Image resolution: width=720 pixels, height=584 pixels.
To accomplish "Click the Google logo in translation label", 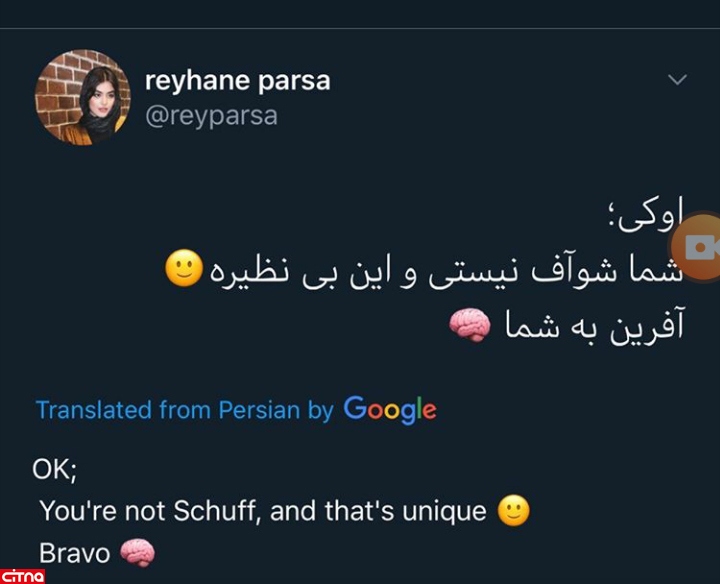I will coord(390,409).
